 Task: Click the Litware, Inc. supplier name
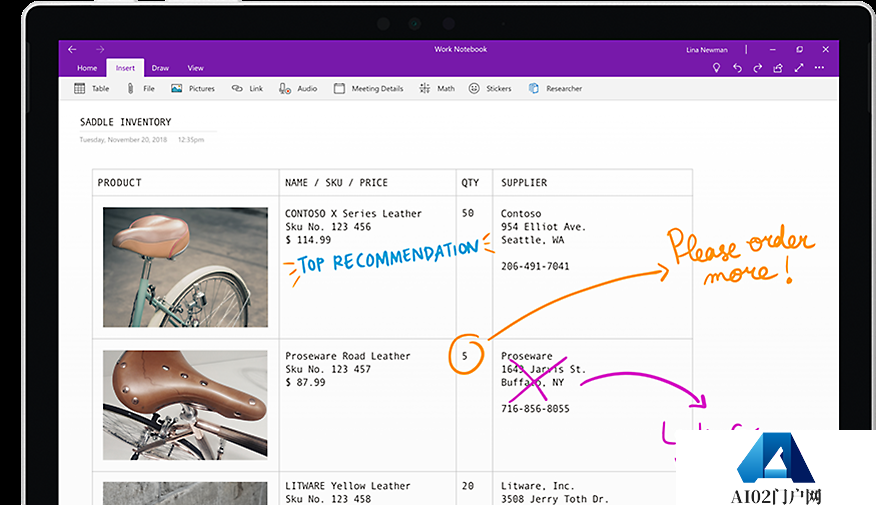537,486
